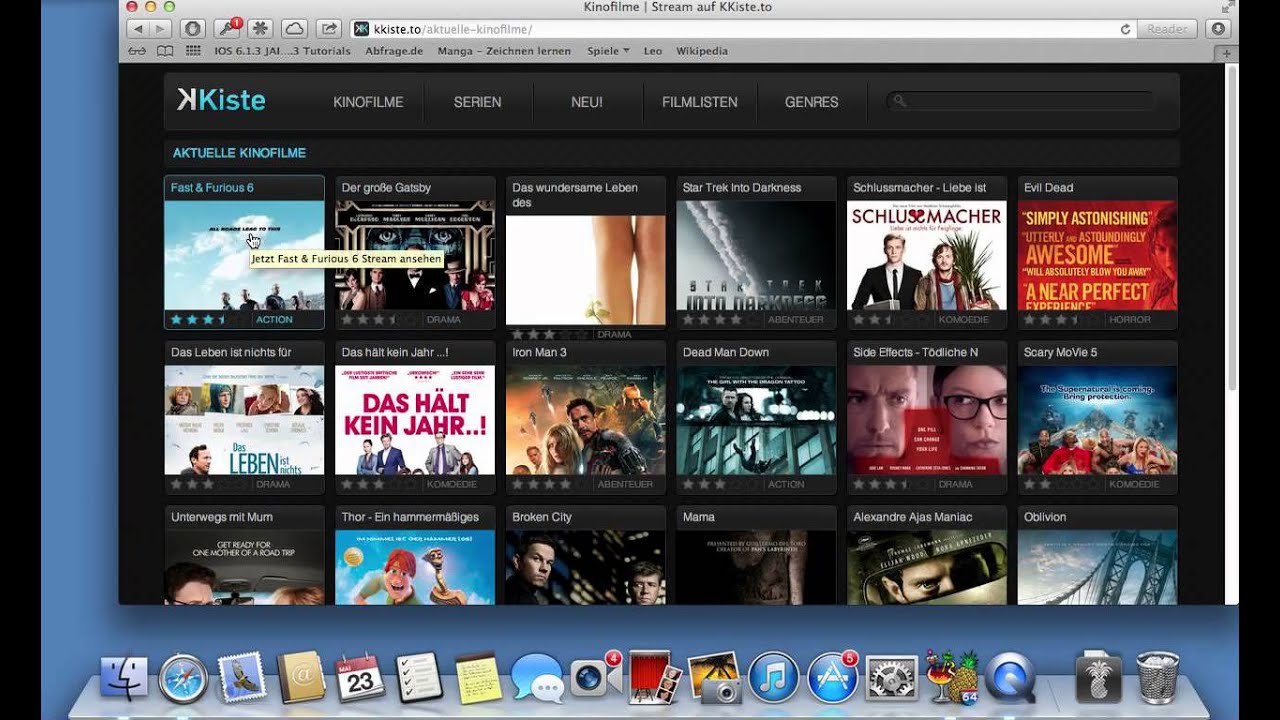Image resolution: width=1280 pixels, height=720 pixels.
Task: Open the Downloads arrow icon in Safari
Action: [x=1217, y=29]
